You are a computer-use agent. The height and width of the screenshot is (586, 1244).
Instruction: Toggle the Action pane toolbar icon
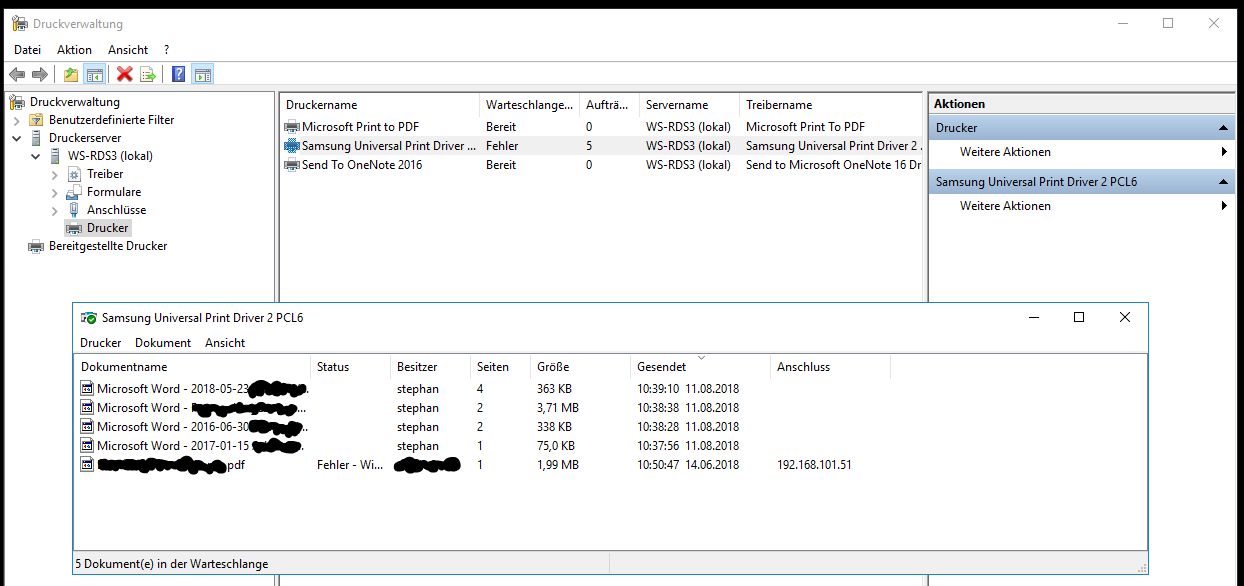coord(202,74)
